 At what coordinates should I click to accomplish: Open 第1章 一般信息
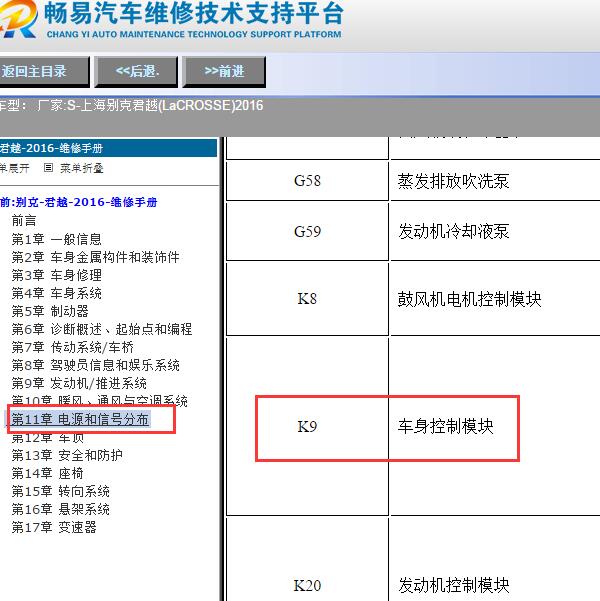pos(56,239)
